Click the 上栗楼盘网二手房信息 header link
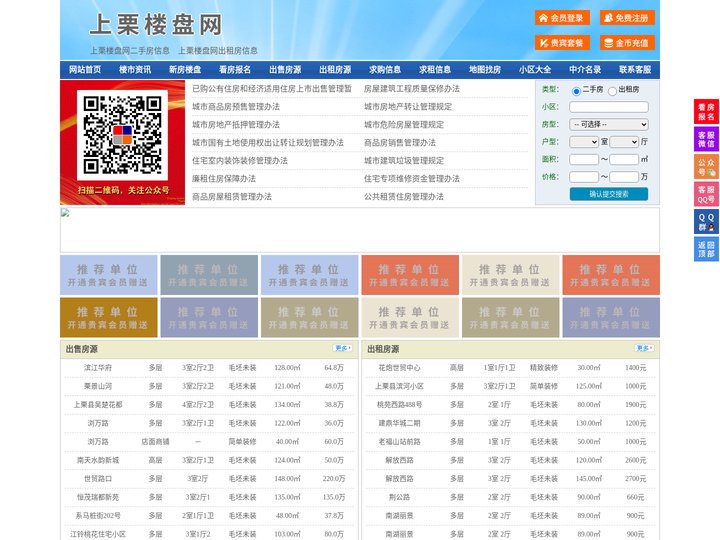The height and width of the screenshot is (540, 720). tap(130, 51)
